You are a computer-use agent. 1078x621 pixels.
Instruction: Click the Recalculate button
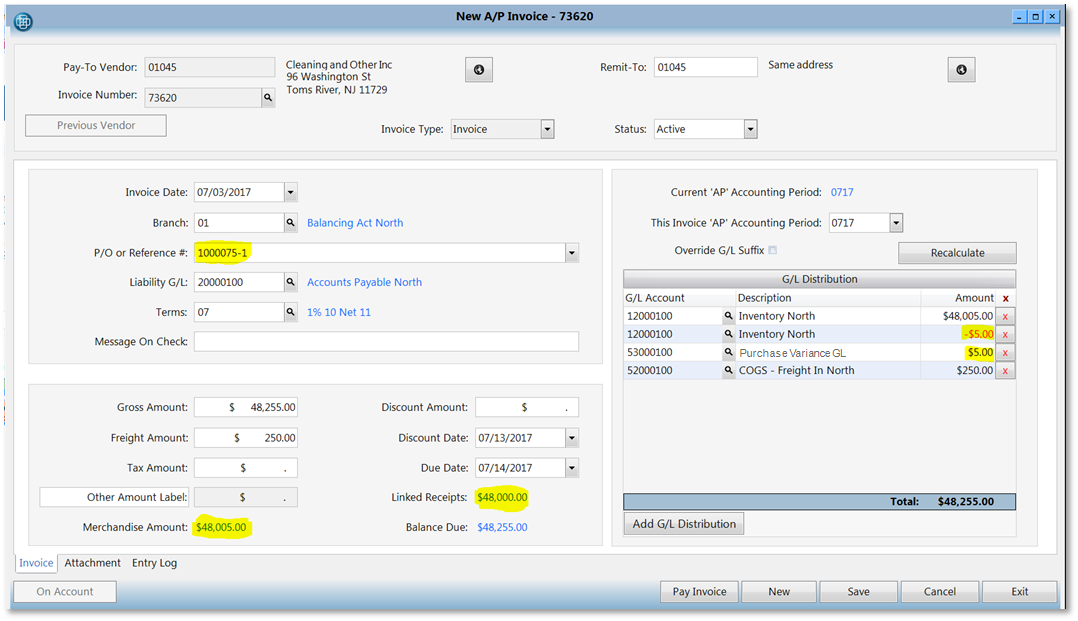tap(956, 252)
